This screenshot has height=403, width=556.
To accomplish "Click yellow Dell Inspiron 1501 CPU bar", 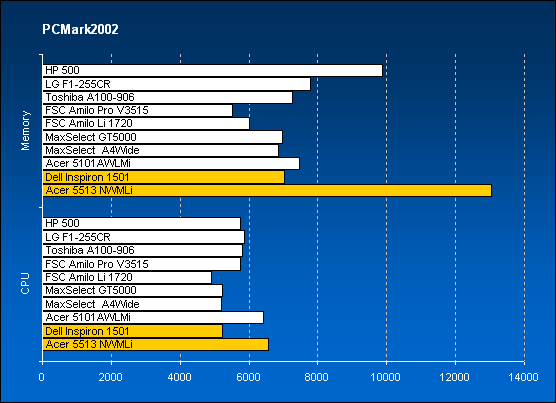I will (x=133, y=331).
